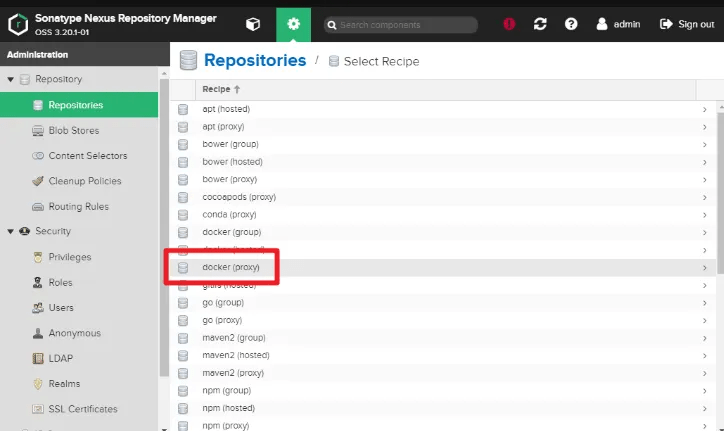724x431 pixels.
Task: Open Routing Rules in sidebar
Action: pyautogui.click(x=78, y=206)
